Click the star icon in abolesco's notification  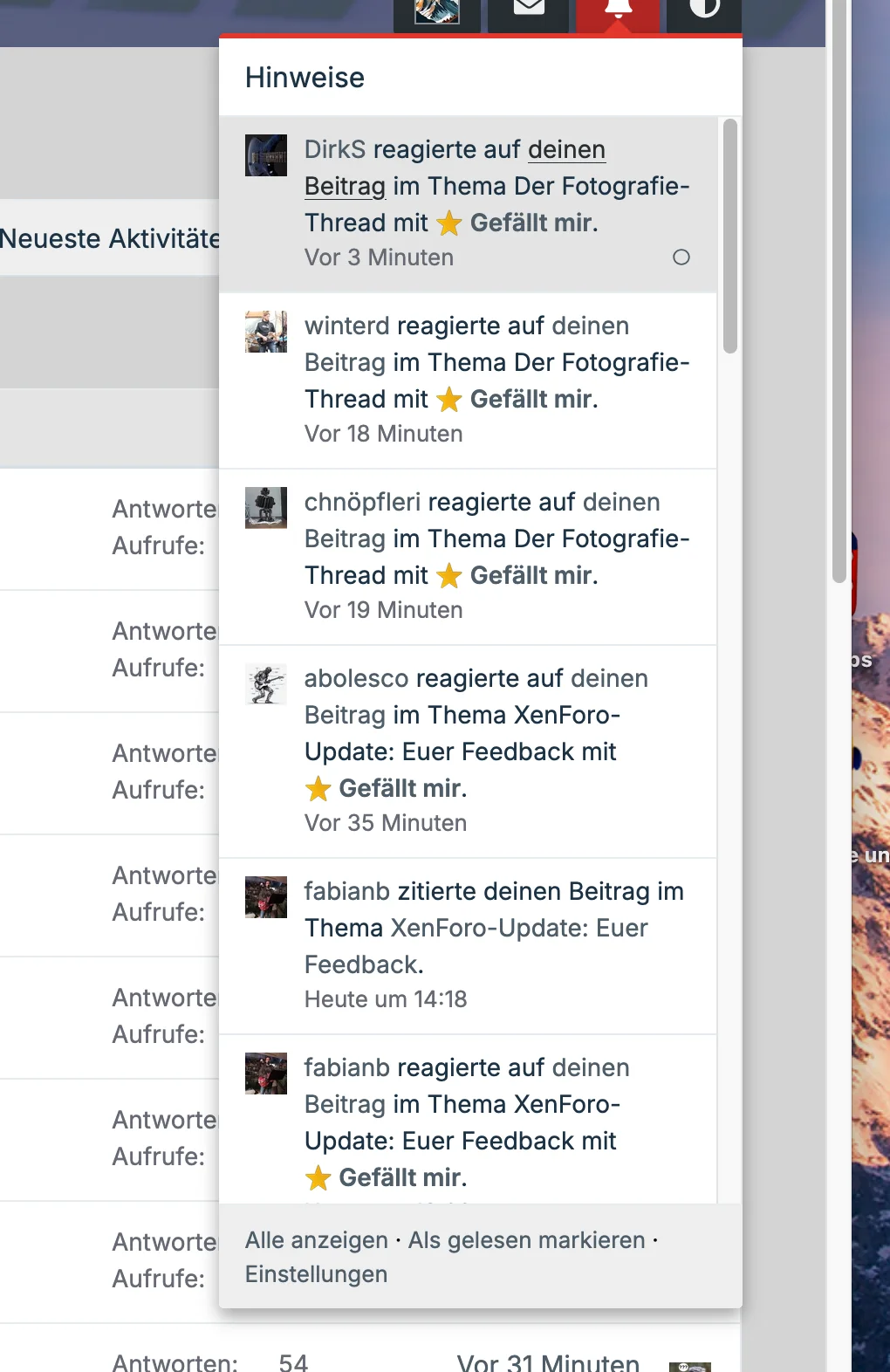coord(318,789)
